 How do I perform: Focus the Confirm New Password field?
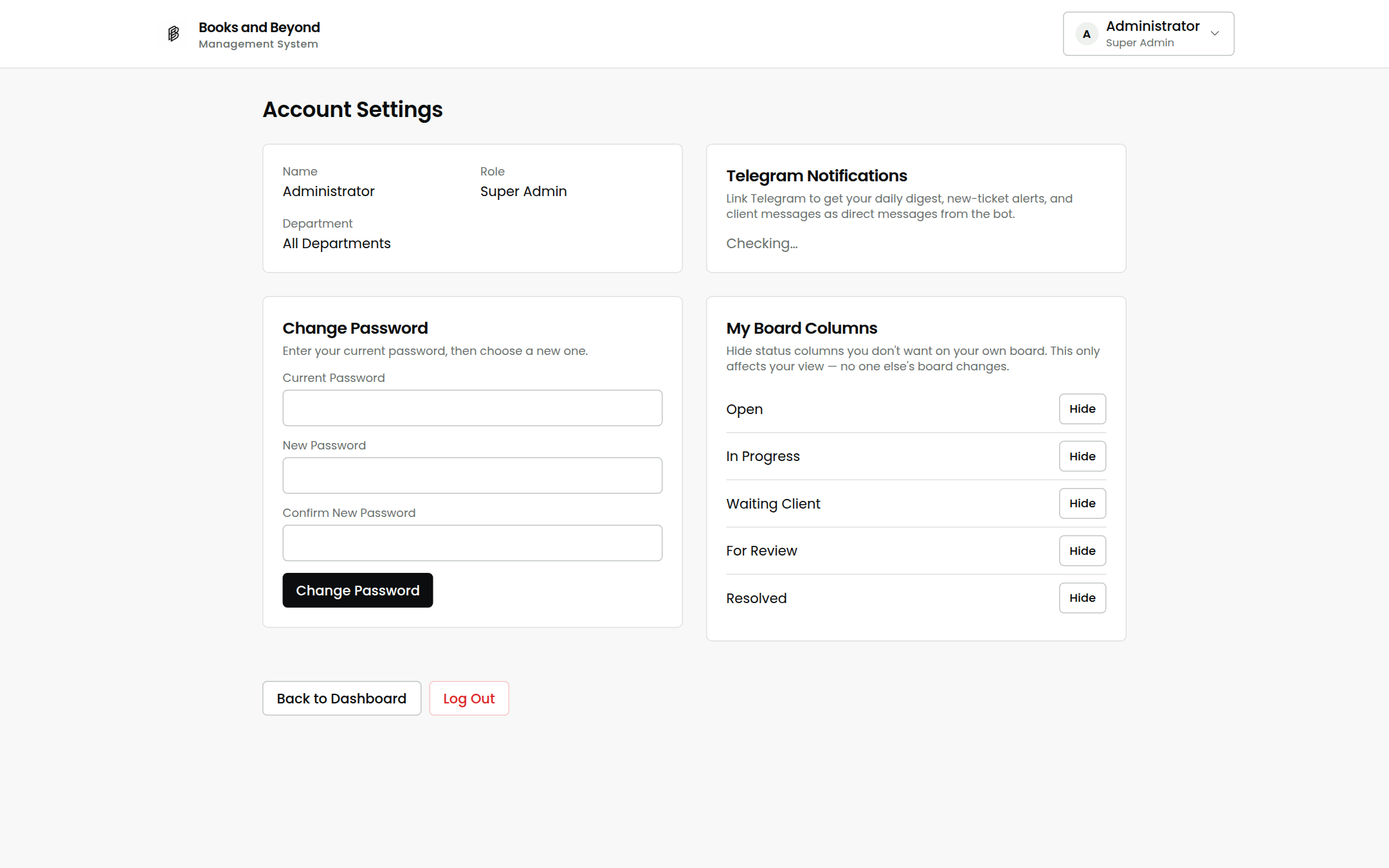[x=472, y=543]
